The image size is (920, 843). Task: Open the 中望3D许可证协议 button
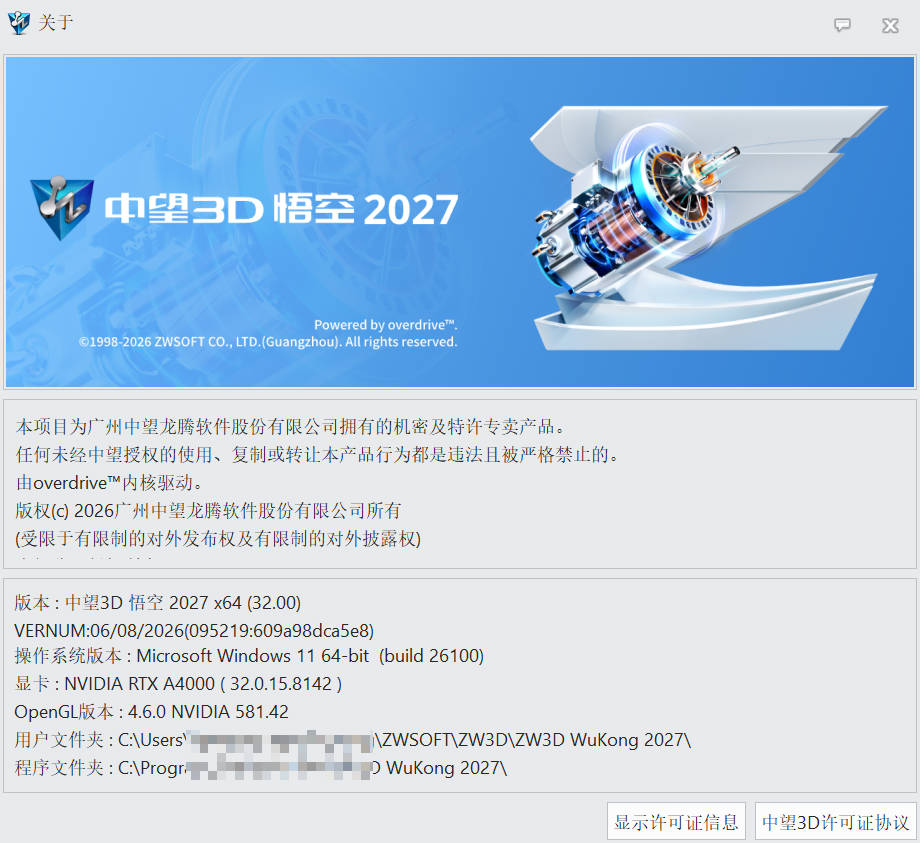tap(836, 822)
